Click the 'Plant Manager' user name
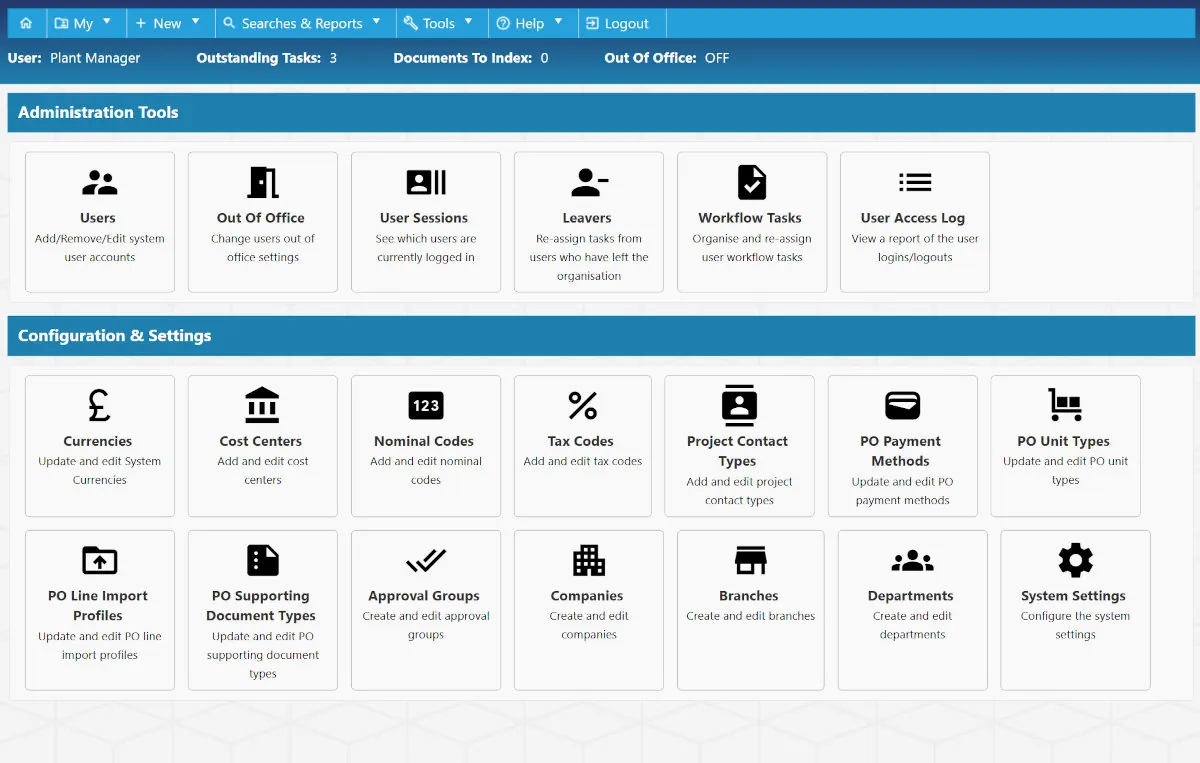This screenshot has width=1200, height=763. [96, 58]
